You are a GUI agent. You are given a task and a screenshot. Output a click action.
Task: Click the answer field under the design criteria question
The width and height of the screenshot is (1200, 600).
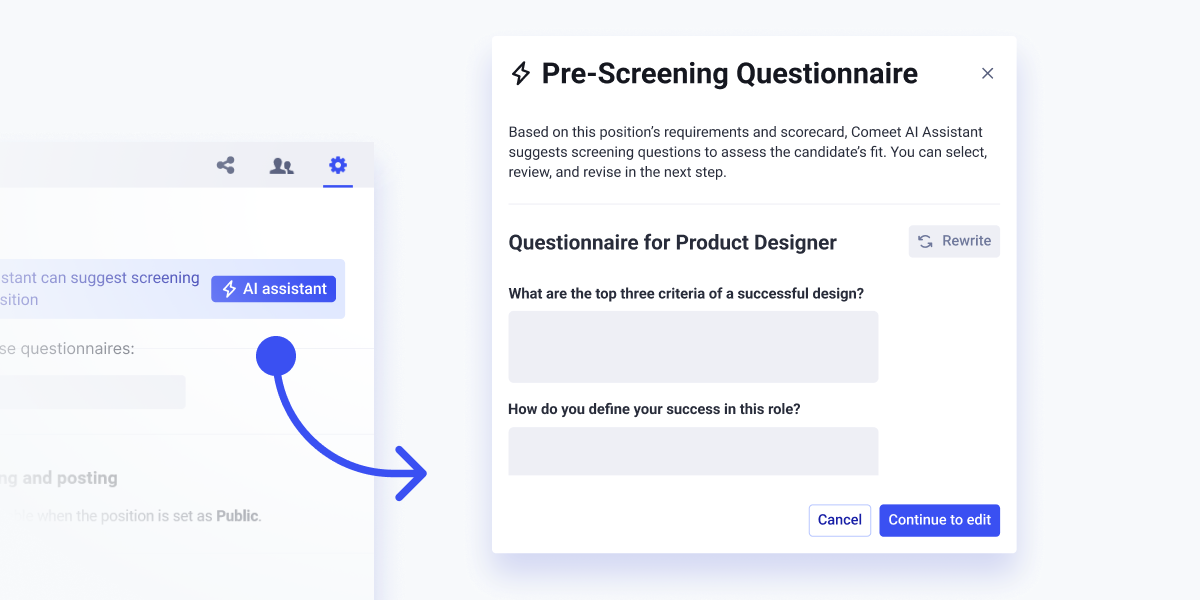(693, 346)
